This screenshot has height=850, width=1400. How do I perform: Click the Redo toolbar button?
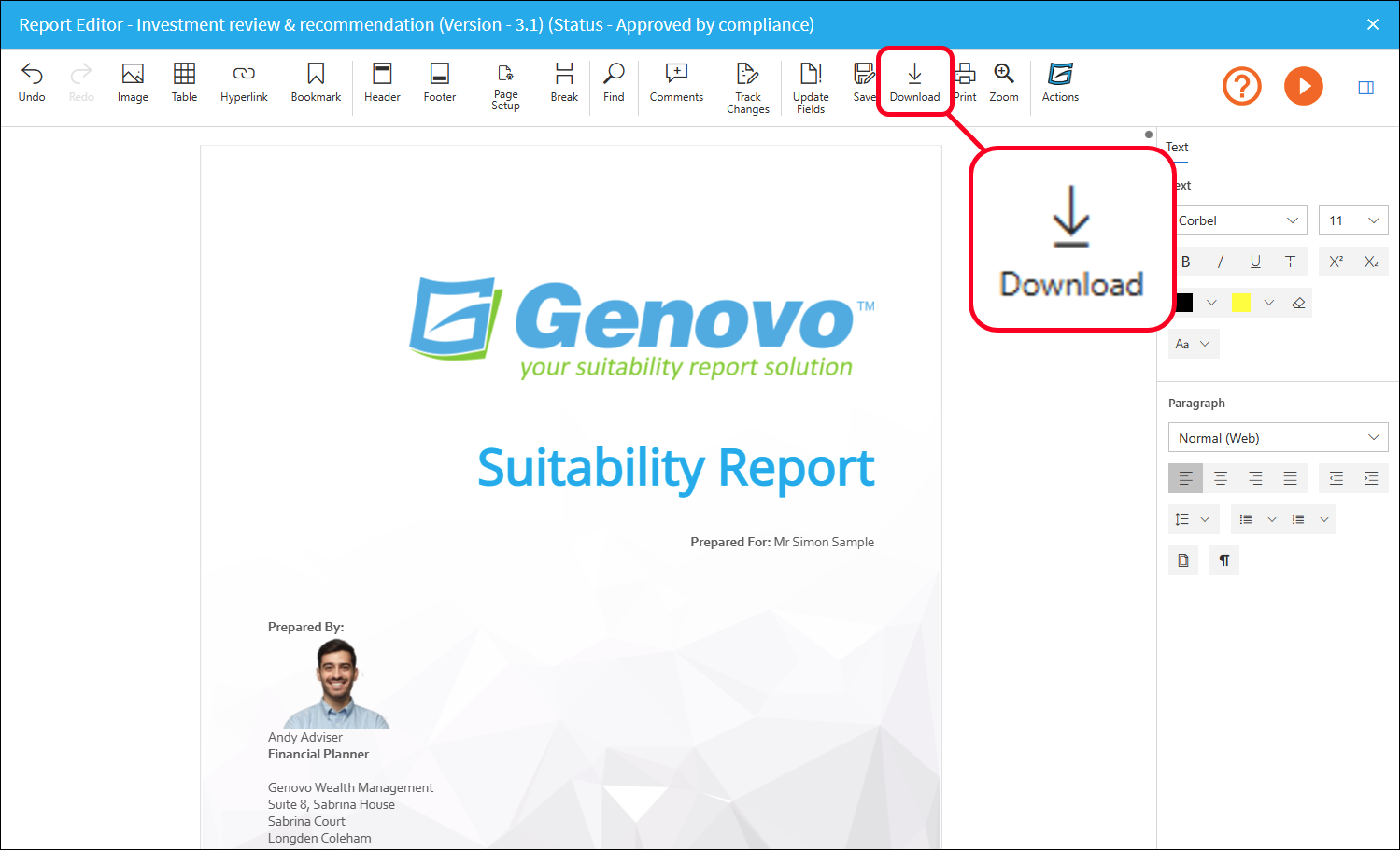(81, 83)
